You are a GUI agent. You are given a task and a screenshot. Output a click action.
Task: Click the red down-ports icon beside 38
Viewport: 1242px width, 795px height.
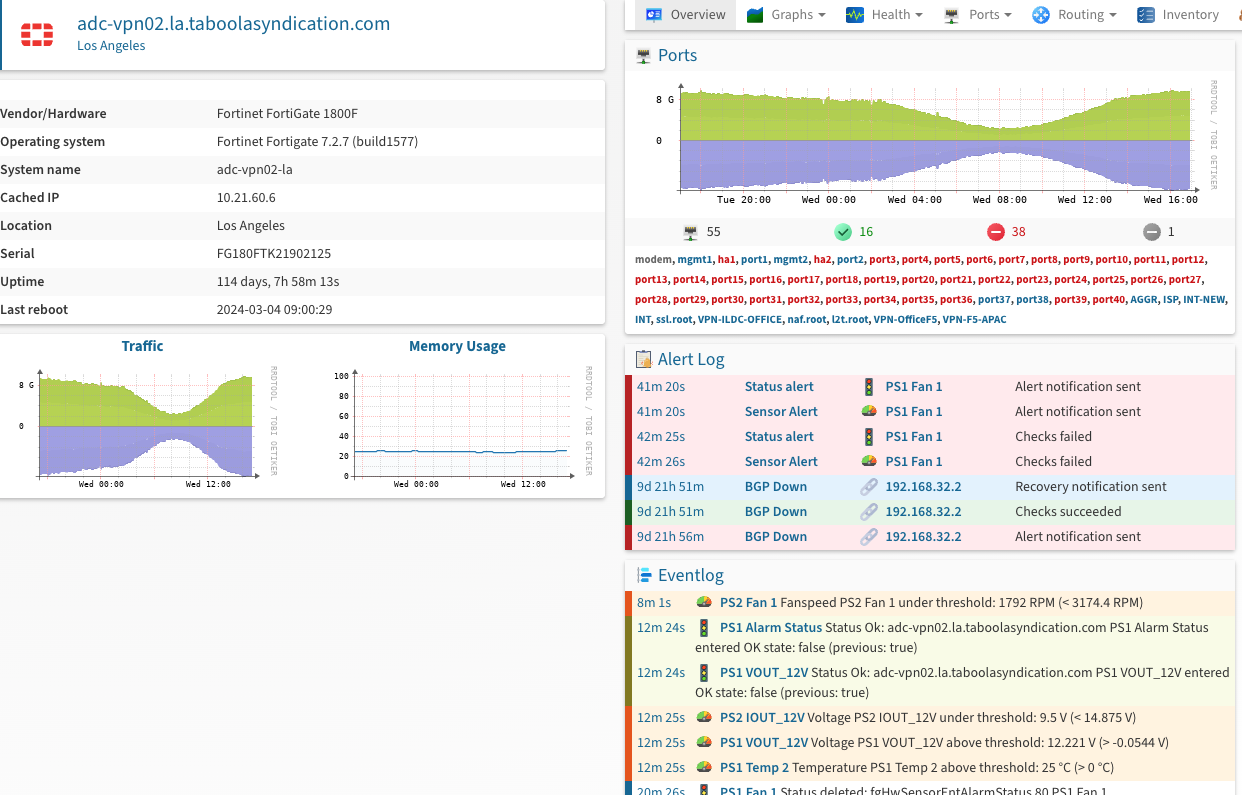click(x=995, y=232)
